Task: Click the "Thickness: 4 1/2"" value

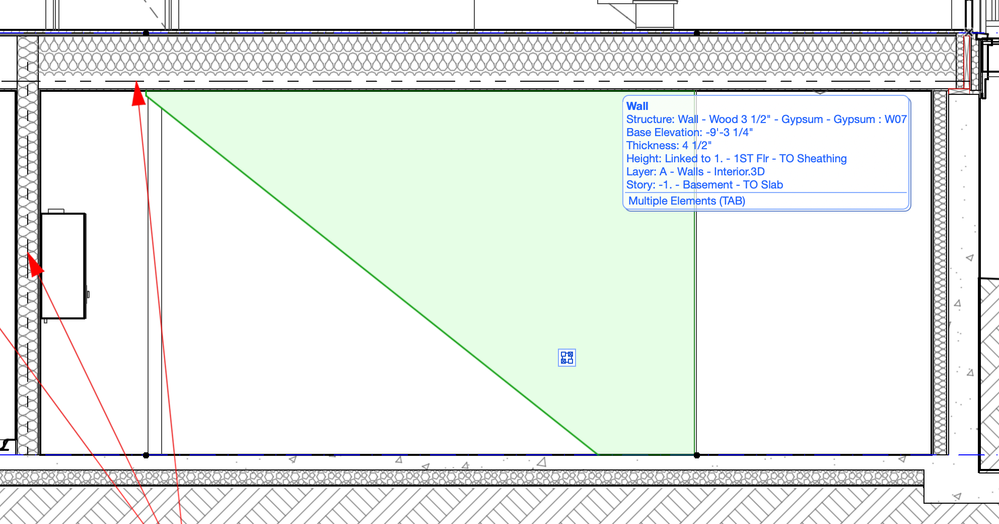Action: tap(669, 145)
